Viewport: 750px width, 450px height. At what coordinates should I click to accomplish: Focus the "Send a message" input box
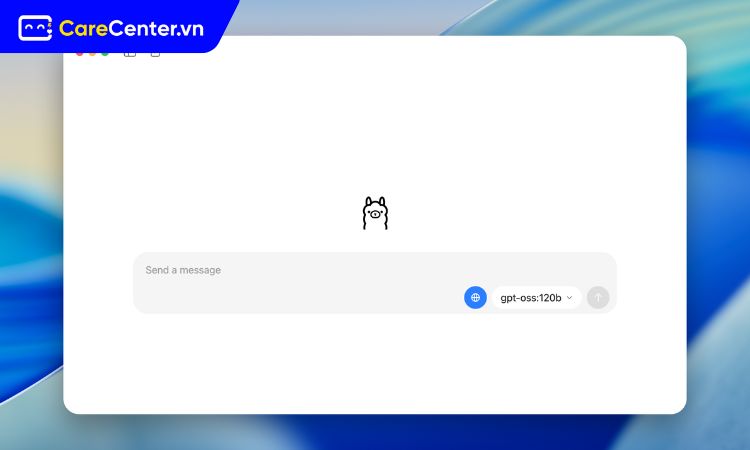point(375,283)
